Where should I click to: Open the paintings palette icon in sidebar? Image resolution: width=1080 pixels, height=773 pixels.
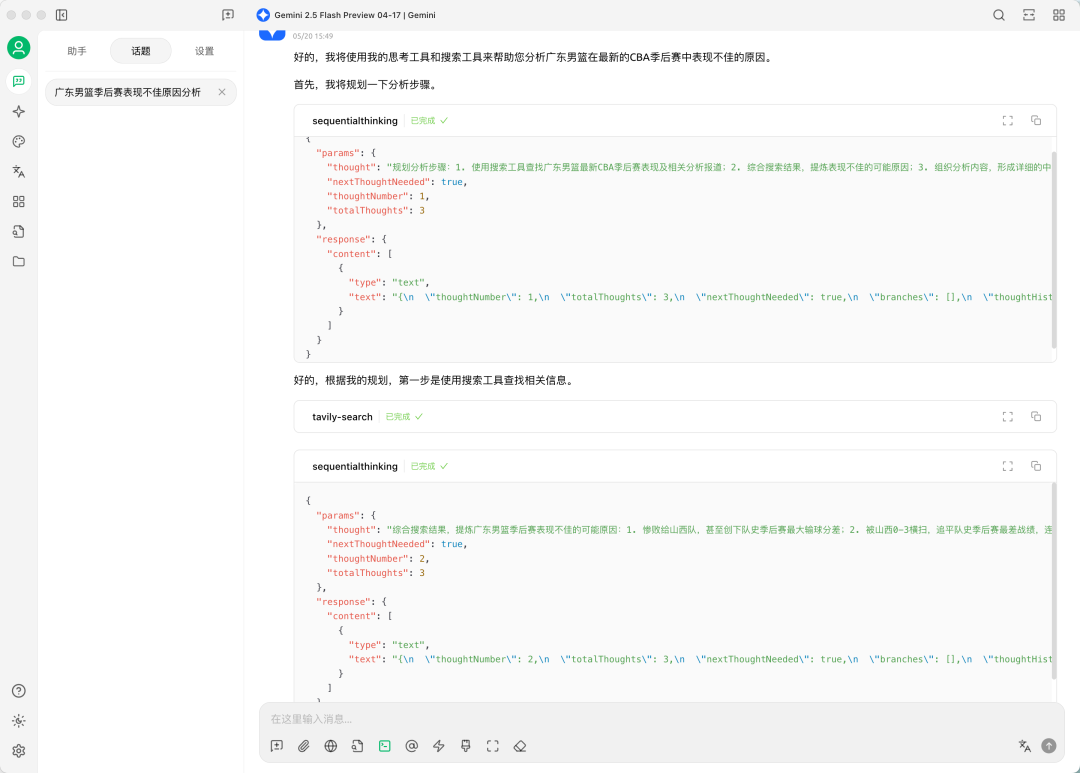(18, 142)
